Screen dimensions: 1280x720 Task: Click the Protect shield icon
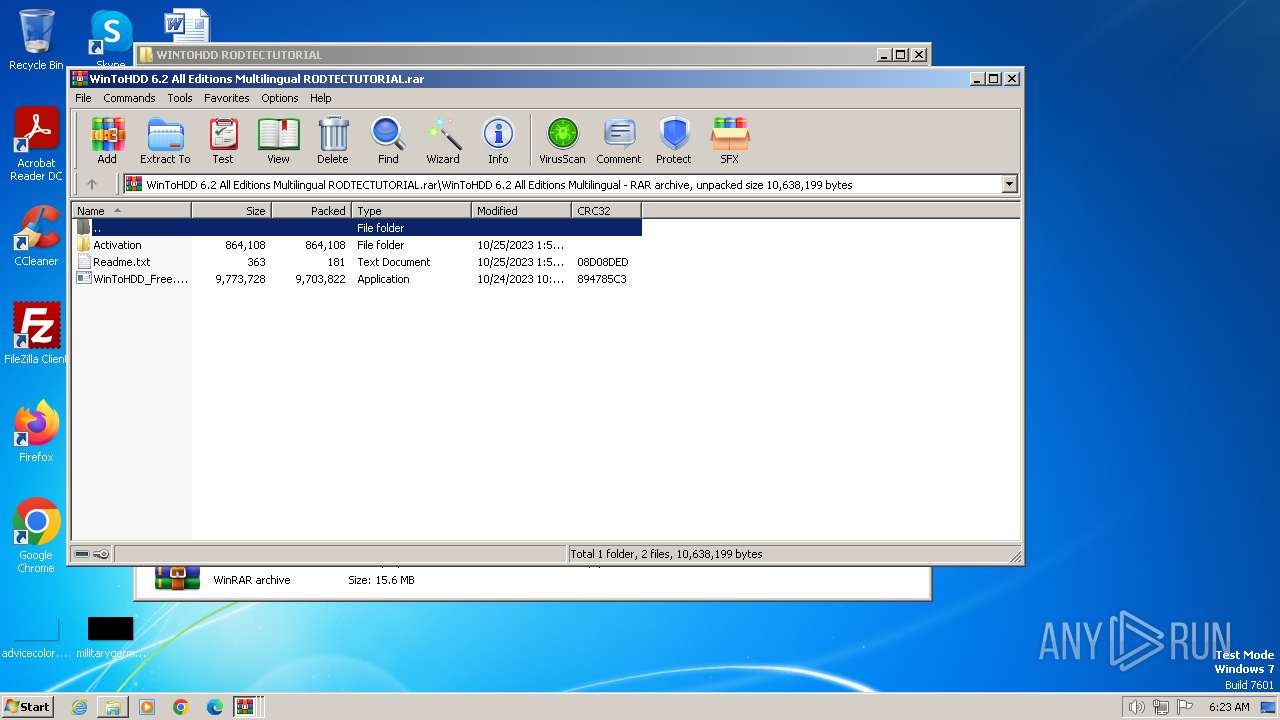(674, 140)
